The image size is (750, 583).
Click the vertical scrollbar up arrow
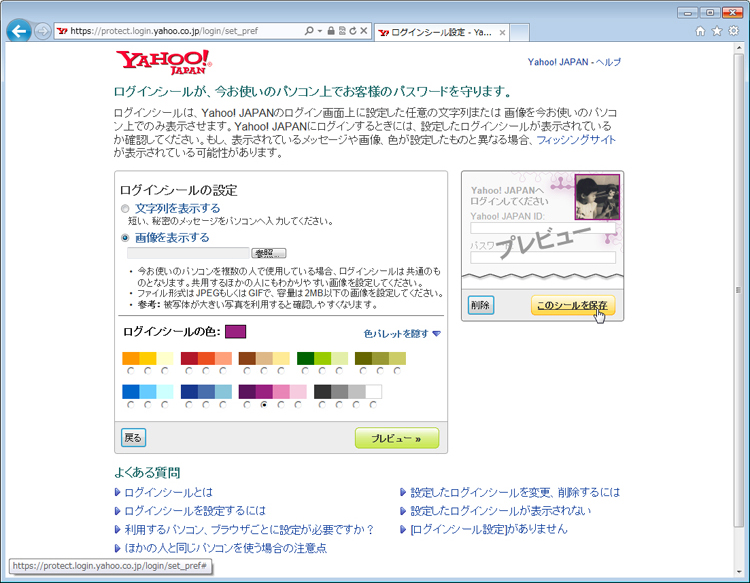[x=739, y=48]
